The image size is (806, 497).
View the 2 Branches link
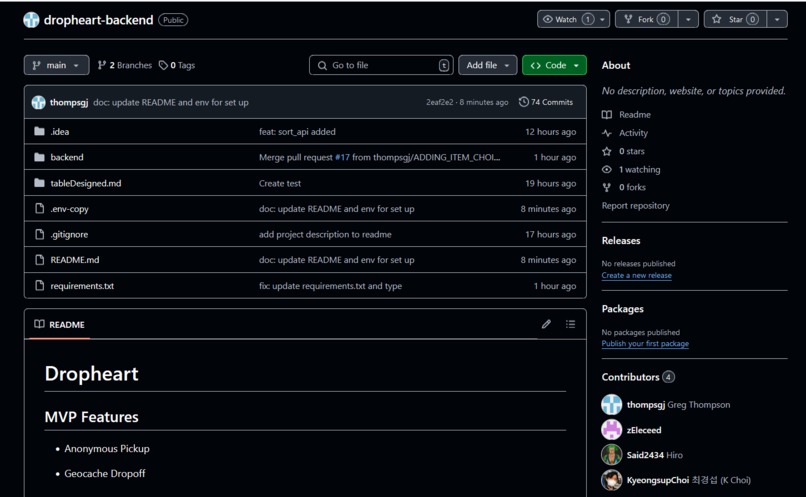pyautogui.click(x=125, y=65)
